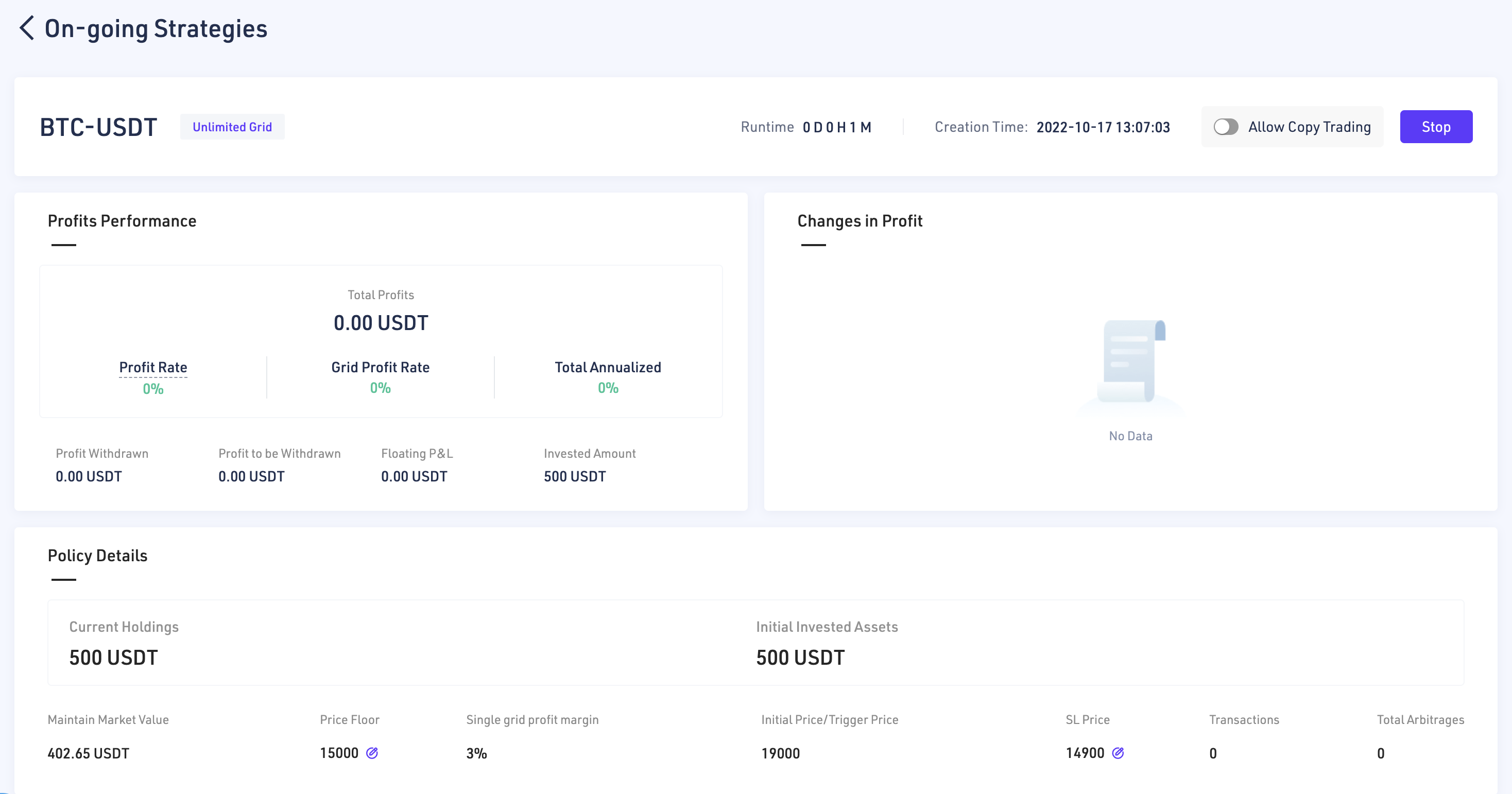Click the Single grid profit margin 3%
Image resolution: width=1512 pixels, height=794 pixels.
click(476, 753)
